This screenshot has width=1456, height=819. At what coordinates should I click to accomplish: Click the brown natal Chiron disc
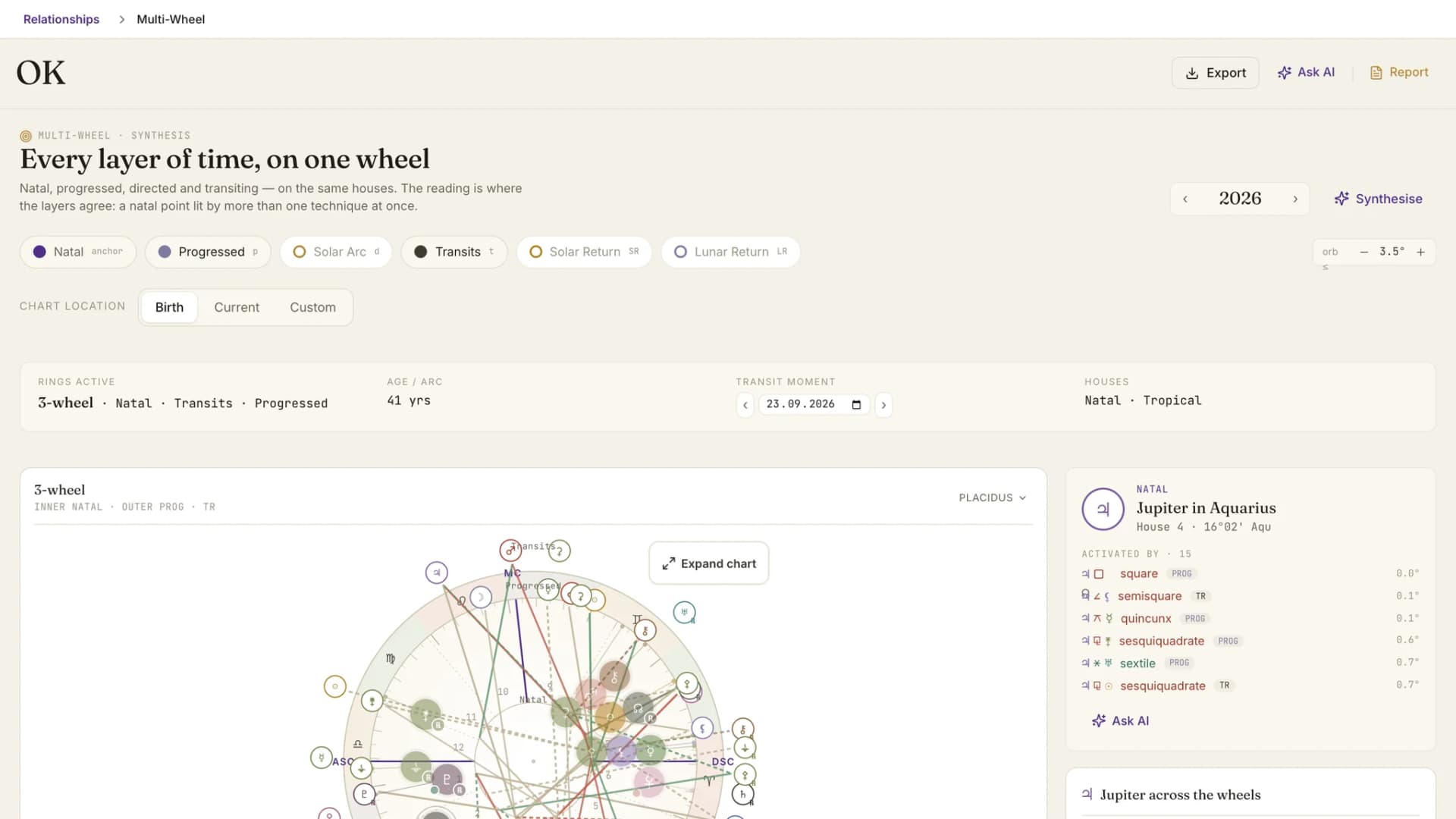tap(614, 676)
